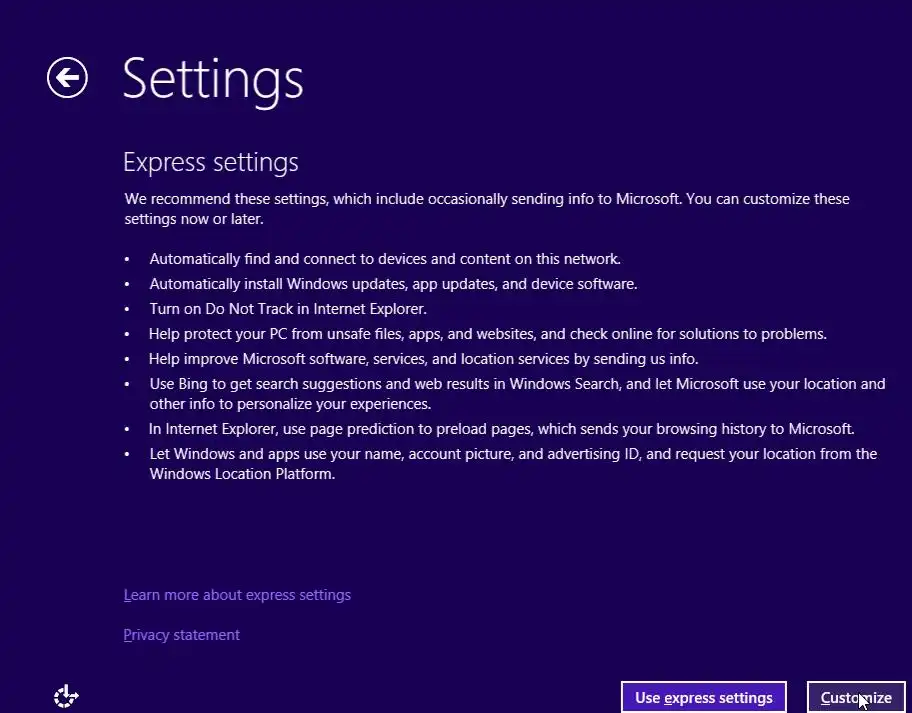Click the 'settings now or later' text line
The width and height of the screenshot is (912, 713).
click(x=193, y=218)
